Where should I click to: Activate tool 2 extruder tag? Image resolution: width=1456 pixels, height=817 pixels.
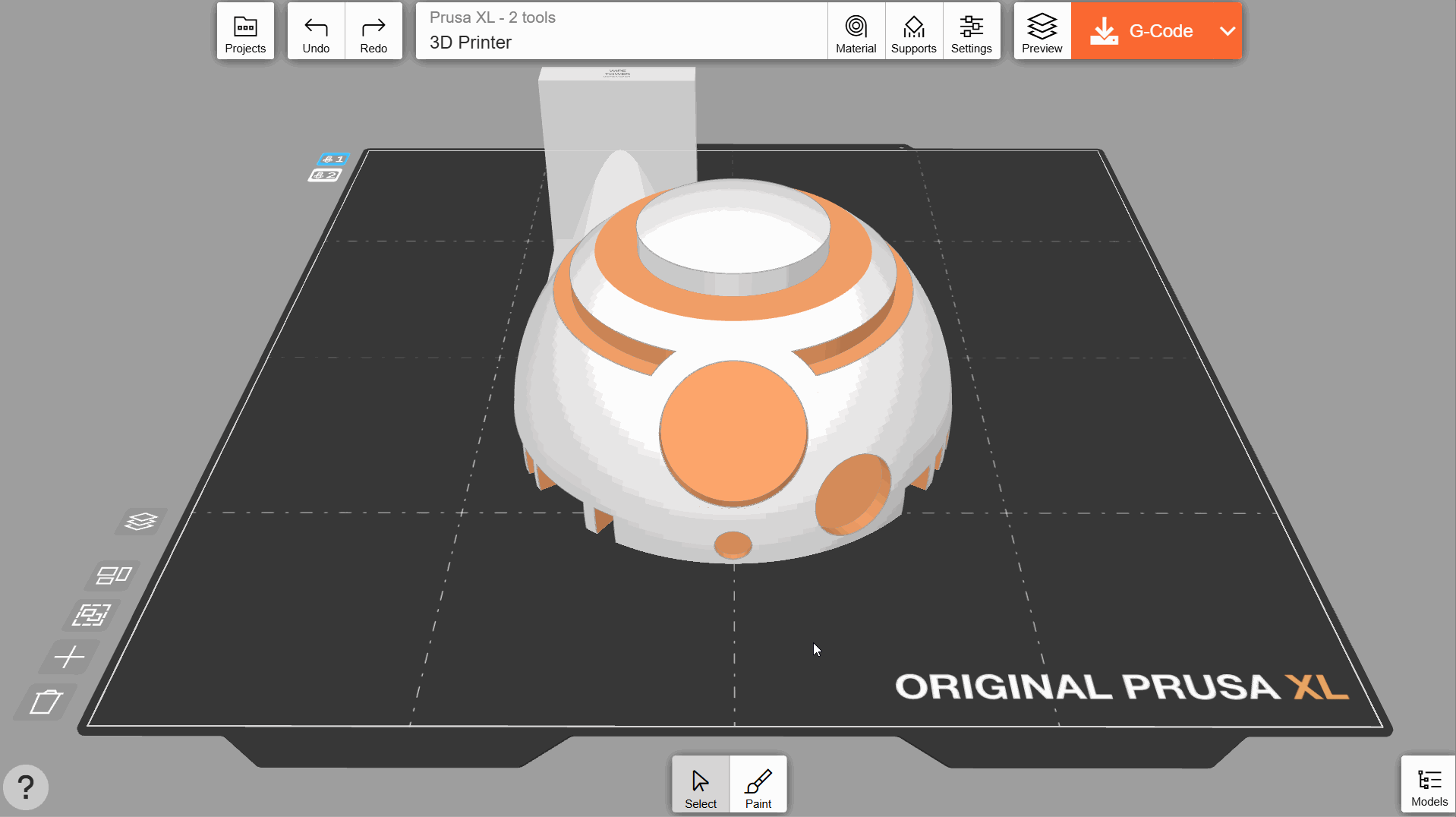tap(325, 175)
